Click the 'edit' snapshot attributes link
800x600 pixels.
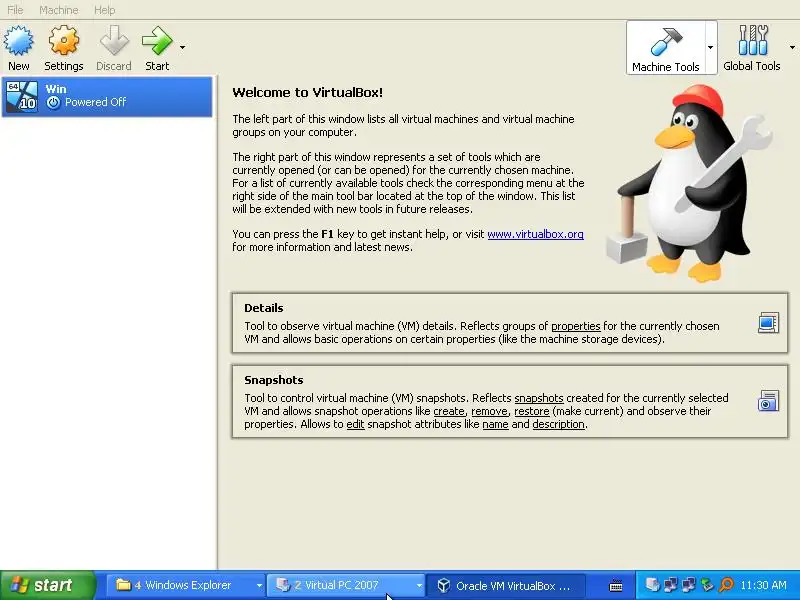point(355,424)
